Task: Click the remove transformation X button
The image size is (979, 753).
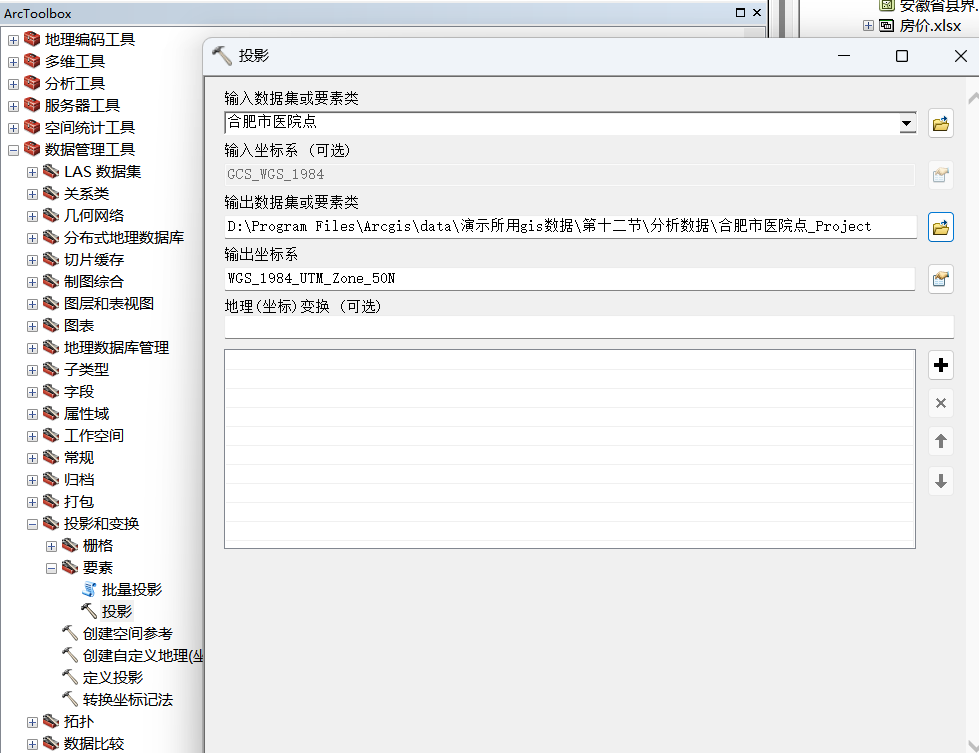Action: (x=940, y=403)
